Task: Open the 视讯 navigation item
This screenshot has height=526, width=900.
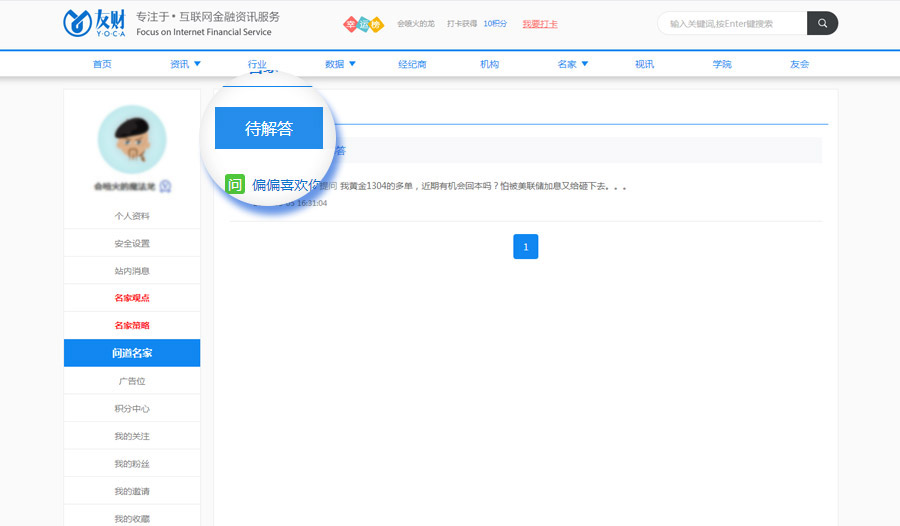Action: point(644,64)
